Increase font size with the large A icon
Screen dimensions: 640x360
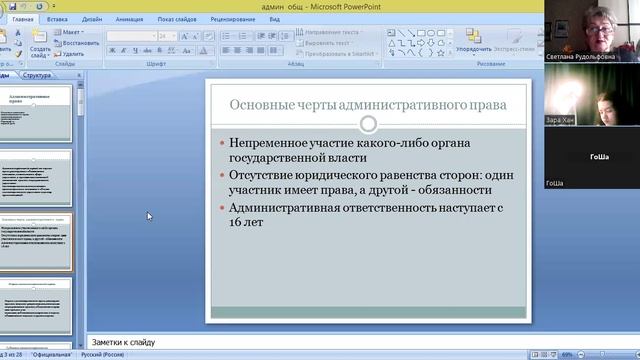tap(184, 37)
